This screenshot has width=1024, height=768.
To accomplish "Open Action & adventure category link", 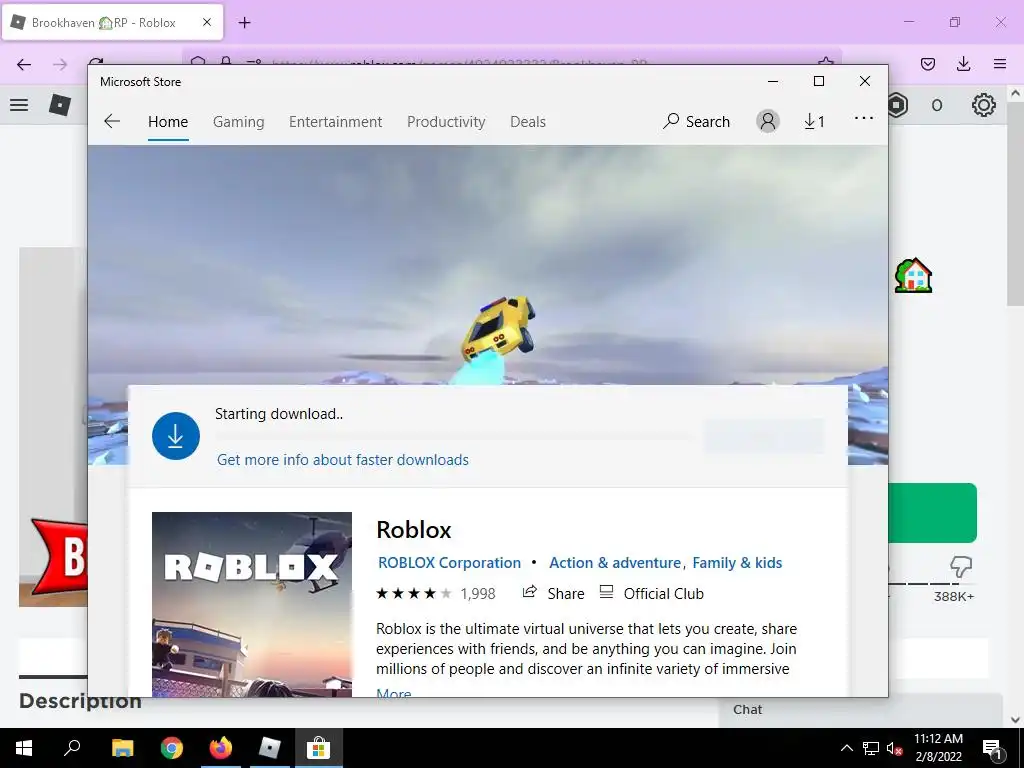I will click(615, 563).
